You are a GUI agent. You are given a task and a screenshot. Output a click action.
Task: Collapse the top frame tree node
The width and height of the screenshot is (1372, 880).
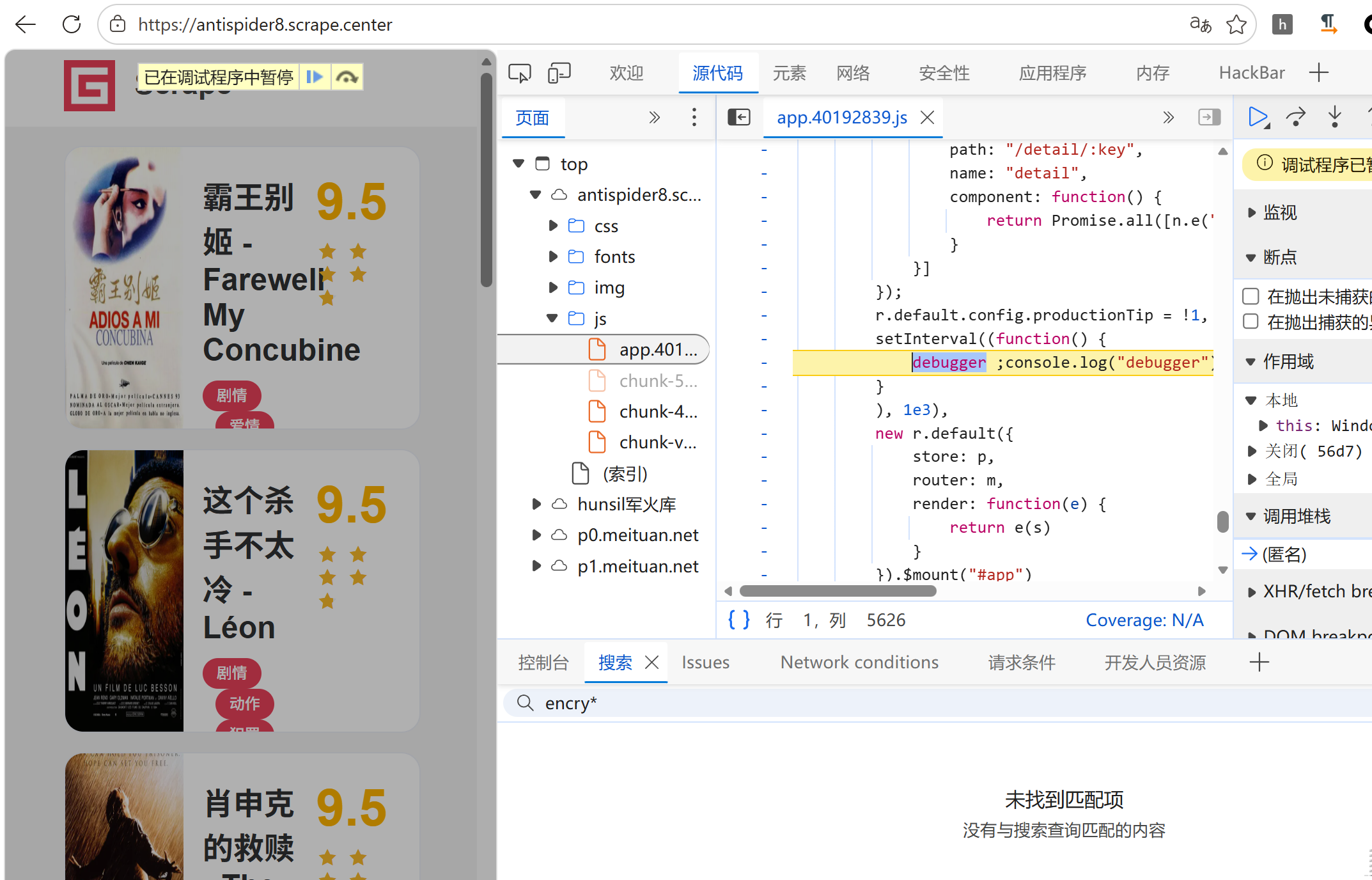[x=519, y=164]
